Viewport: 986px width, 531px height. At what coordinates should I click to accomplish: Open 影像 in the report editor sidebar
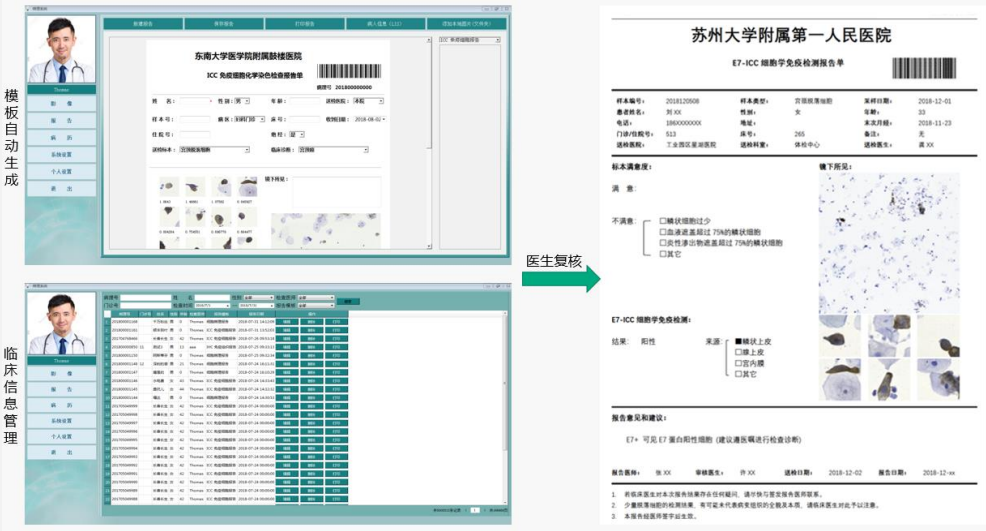[62, 104]
